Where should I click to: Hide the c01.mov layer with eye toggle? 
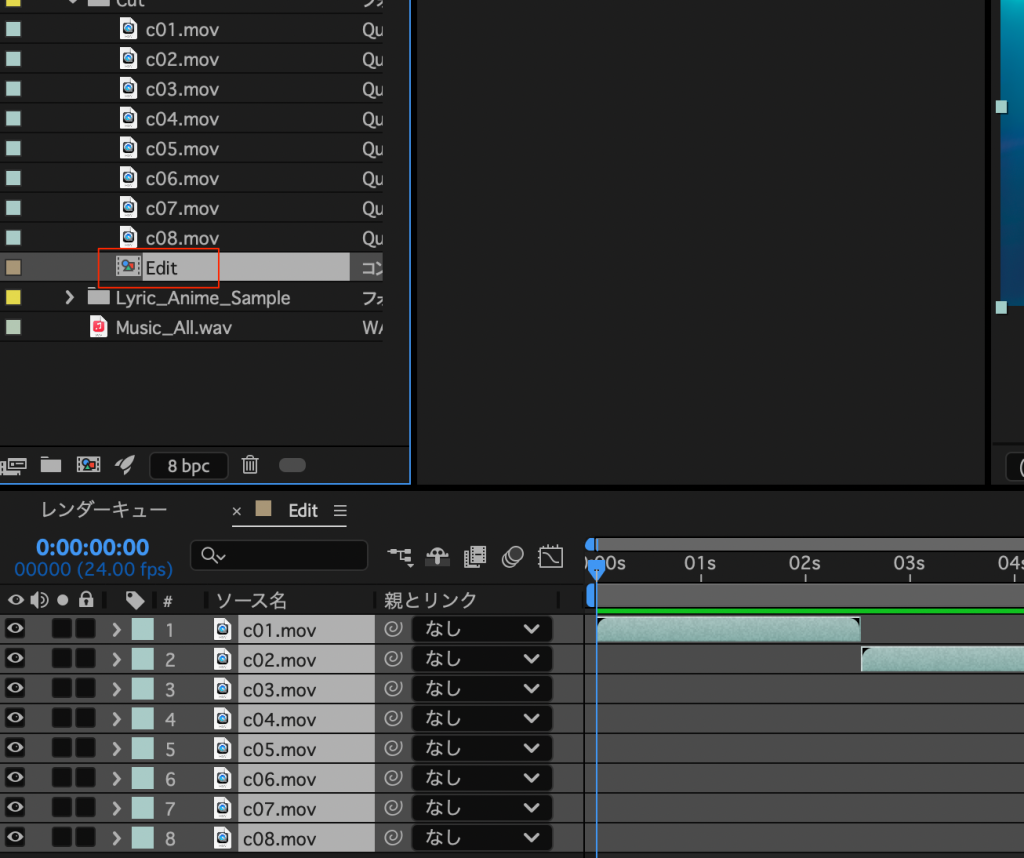16,629
